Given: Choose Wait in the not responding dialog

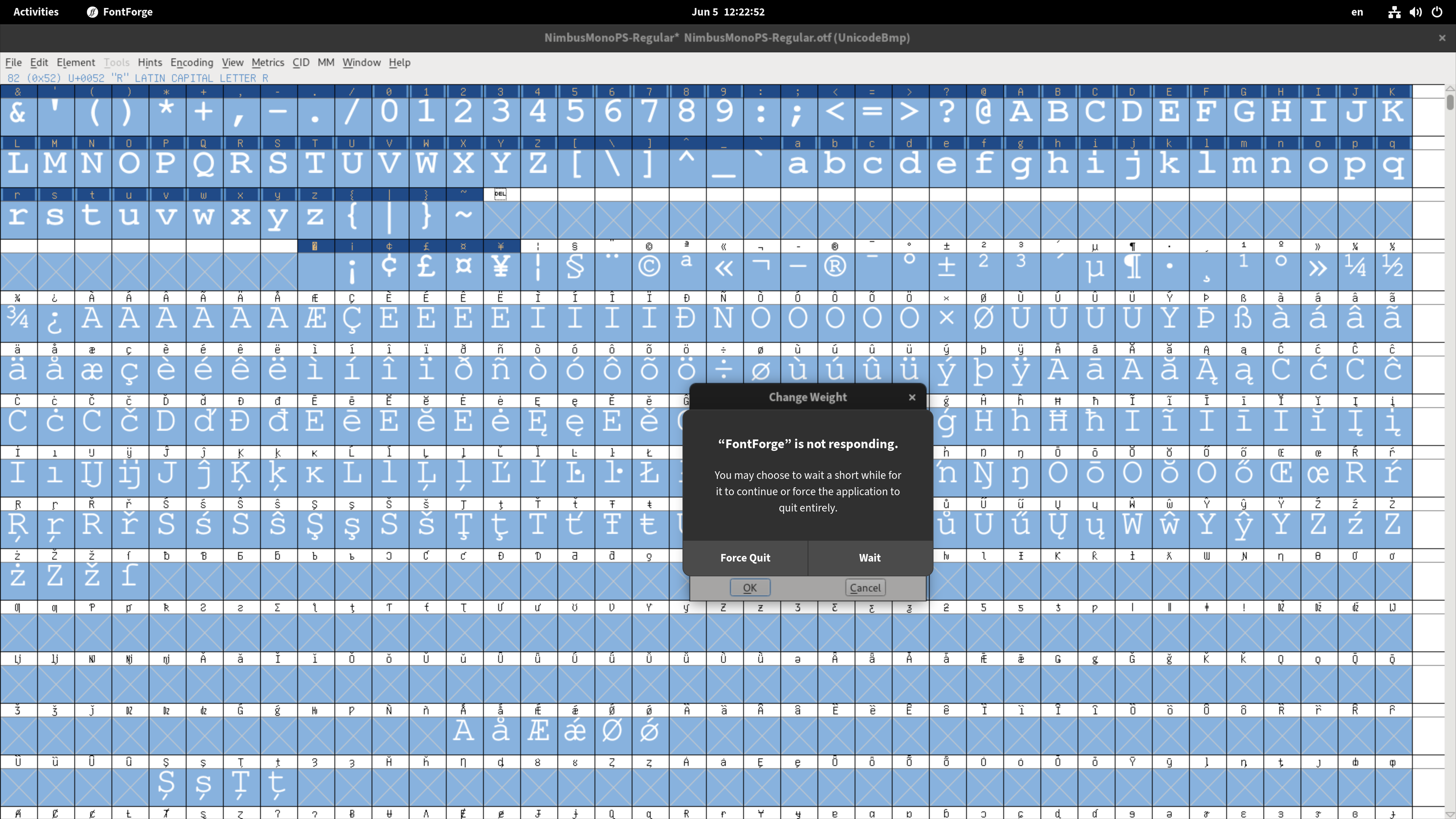Looking at the screenshot, I should pos(870,557).
